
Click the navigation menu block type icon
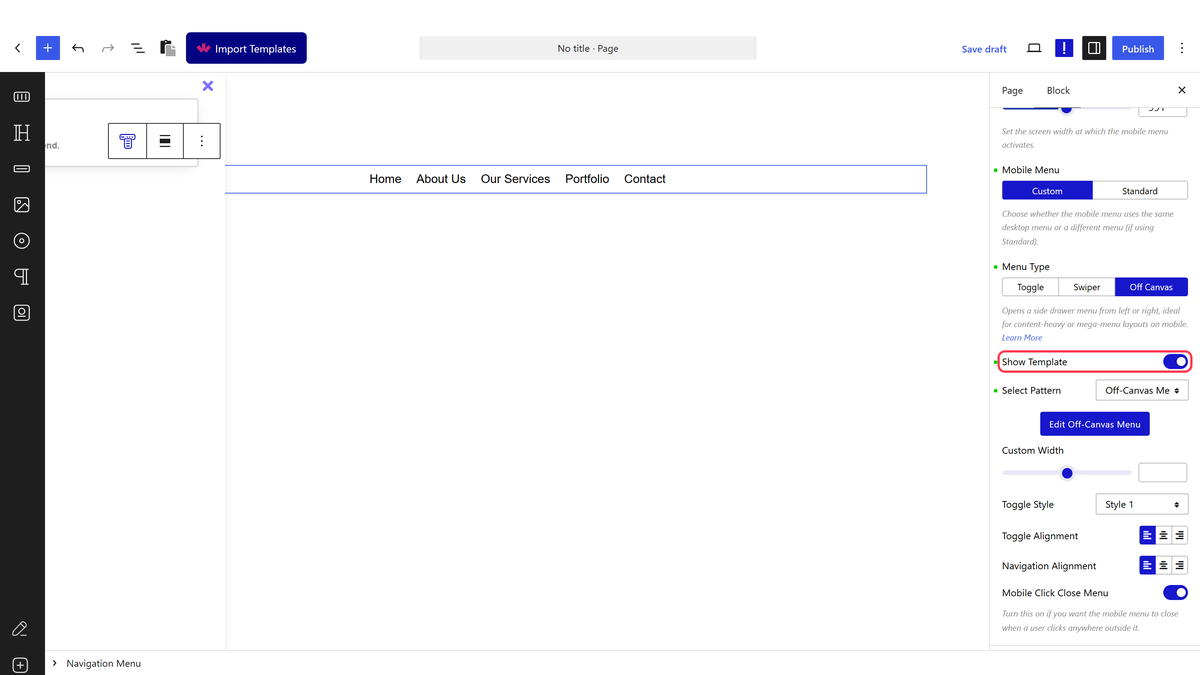point(127,141)
